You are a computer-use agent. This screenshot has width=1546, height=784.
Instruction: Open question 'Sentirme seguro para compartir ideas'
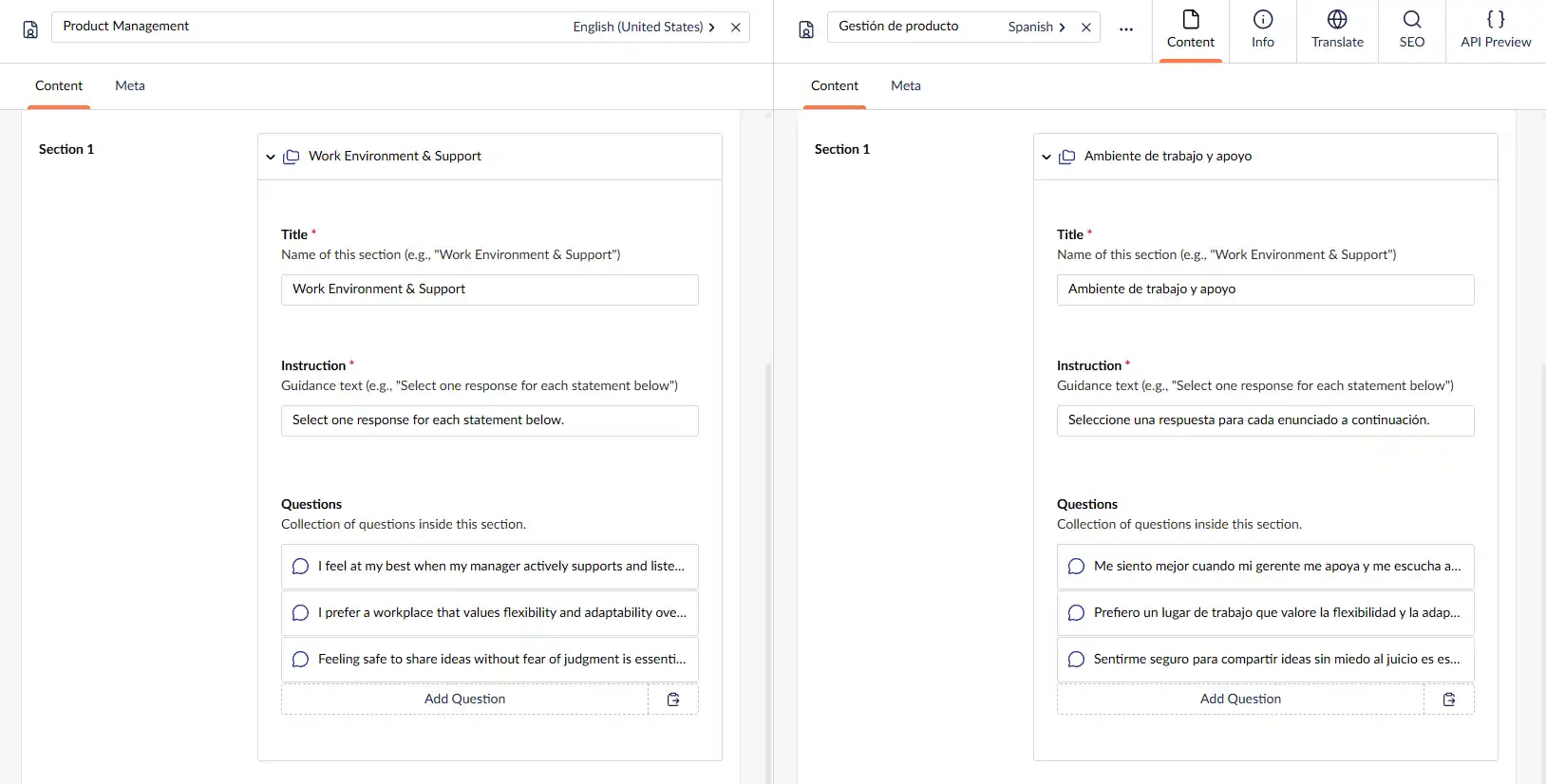coord(1266,660)
